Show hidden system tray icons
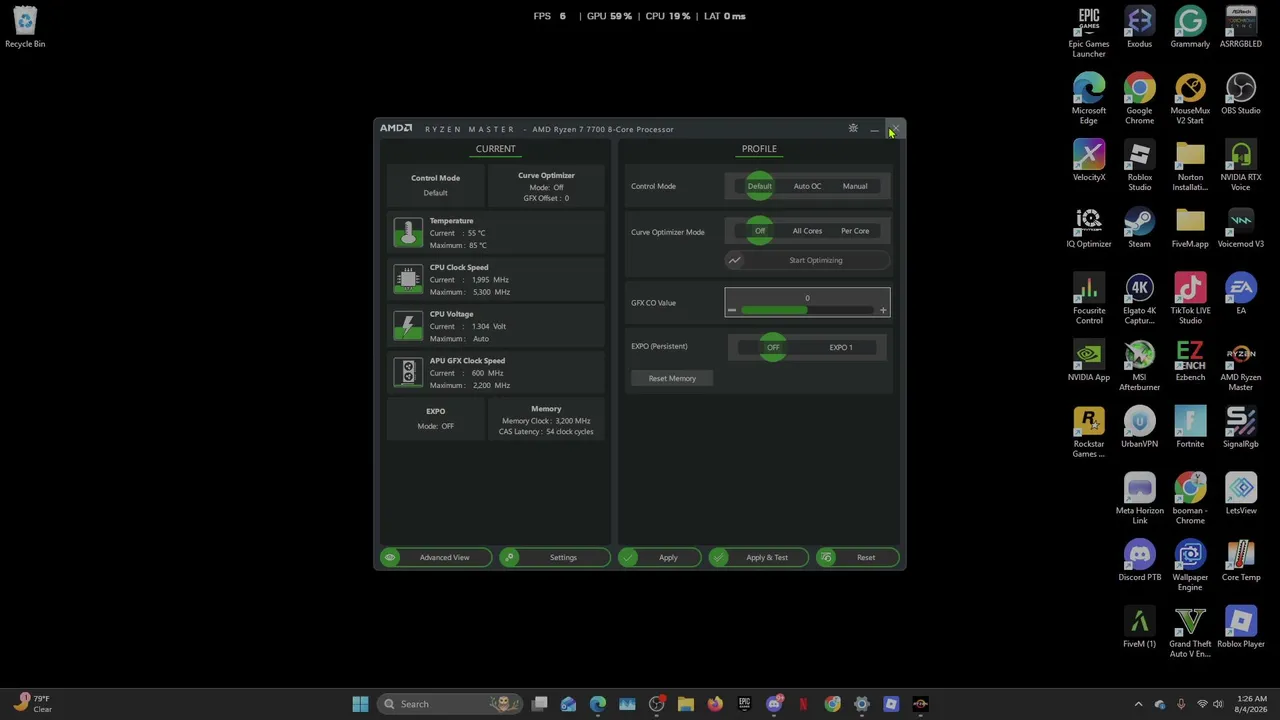The width and height of the screenshot is (1280, 720). [x=1138, y=704]
